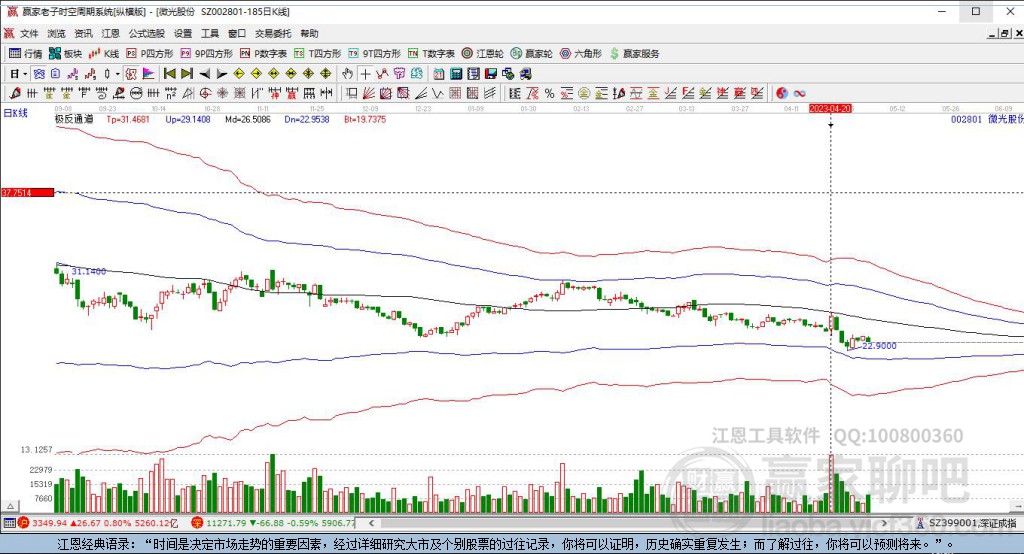Click the percent % tool icon
The width and height of the screenshot is (1024, 554).
(x=549, y=93)
